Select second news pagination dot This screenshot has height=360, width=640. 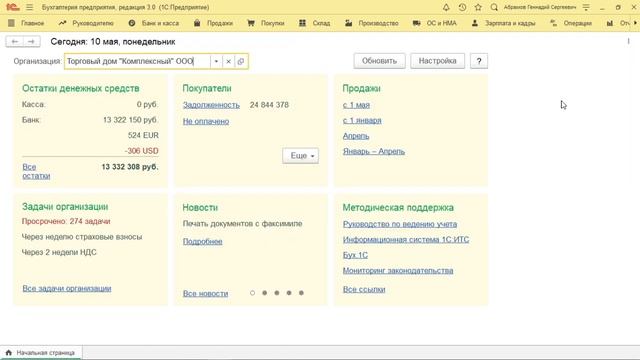264,293
